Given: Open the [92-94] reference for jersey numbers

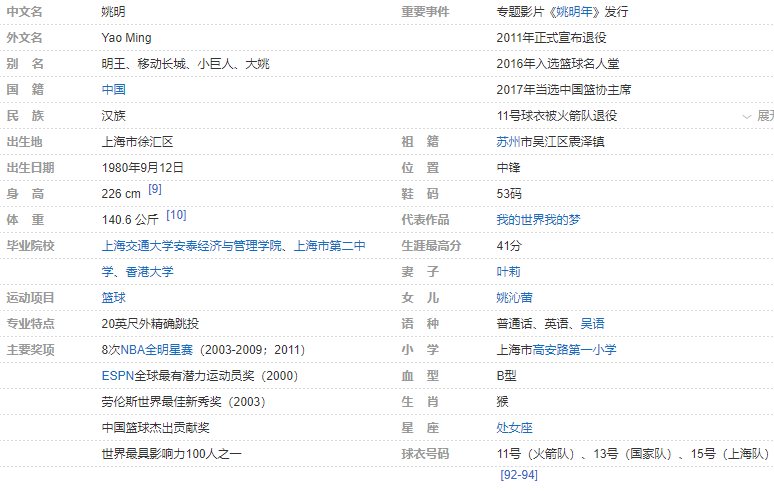Looking at the screenshot, I should [518, 475].
